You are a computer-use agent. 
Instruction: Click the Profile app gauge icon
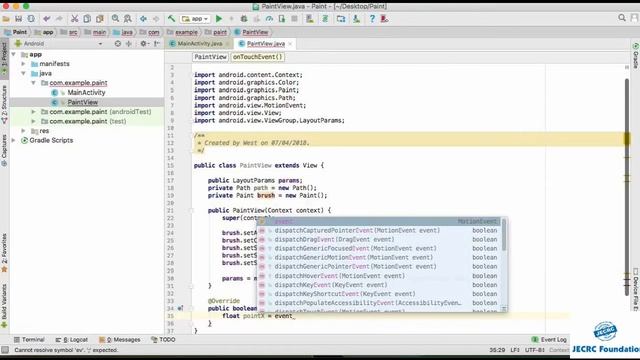[269, 19]
